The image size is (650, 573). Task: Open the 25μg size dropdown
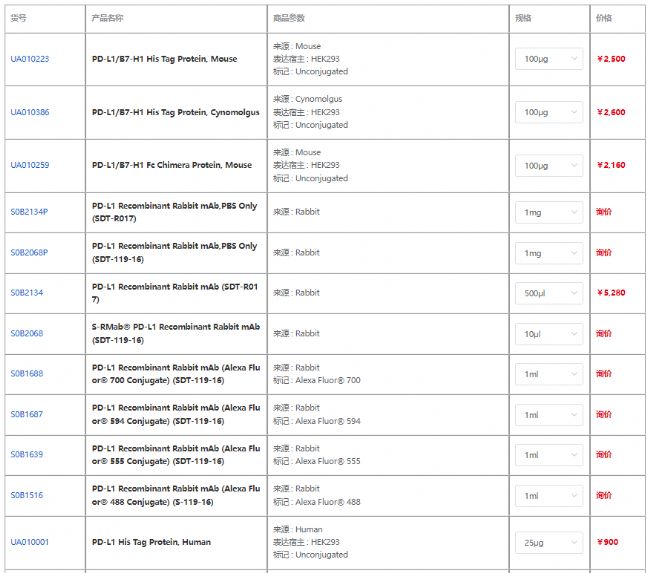[549, 542]
